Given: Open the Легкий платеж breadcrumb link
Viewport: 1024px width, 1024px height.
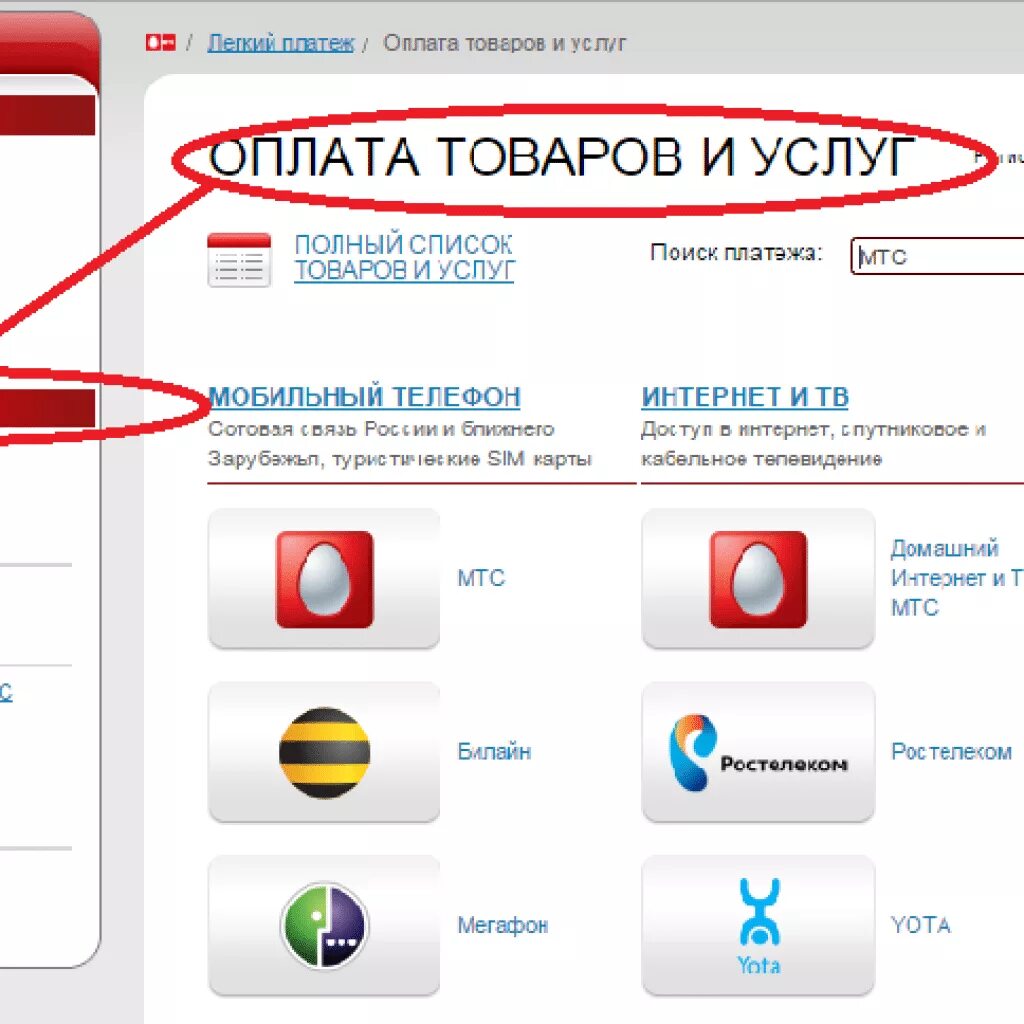Looking at the screenshot, I should (x=281, y=43).
